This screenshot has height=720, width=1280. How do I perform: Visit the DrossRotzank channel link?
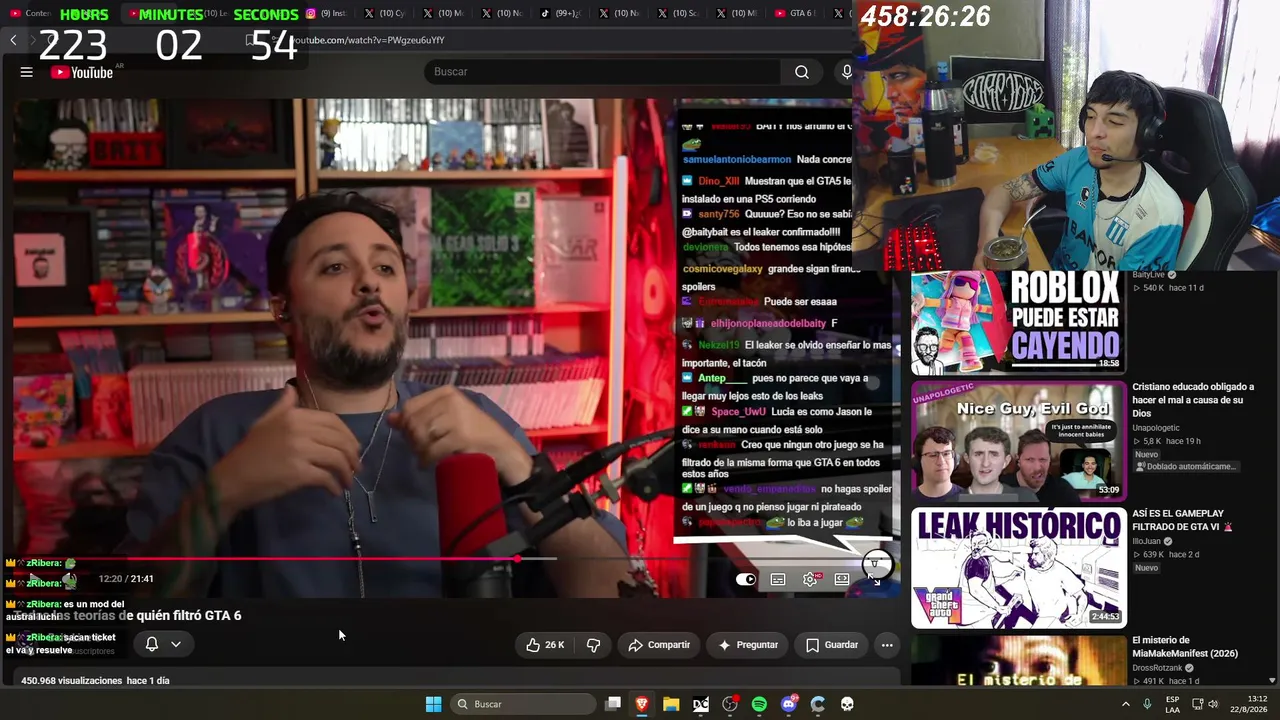pyautogui.click(x=1157, y=668)
